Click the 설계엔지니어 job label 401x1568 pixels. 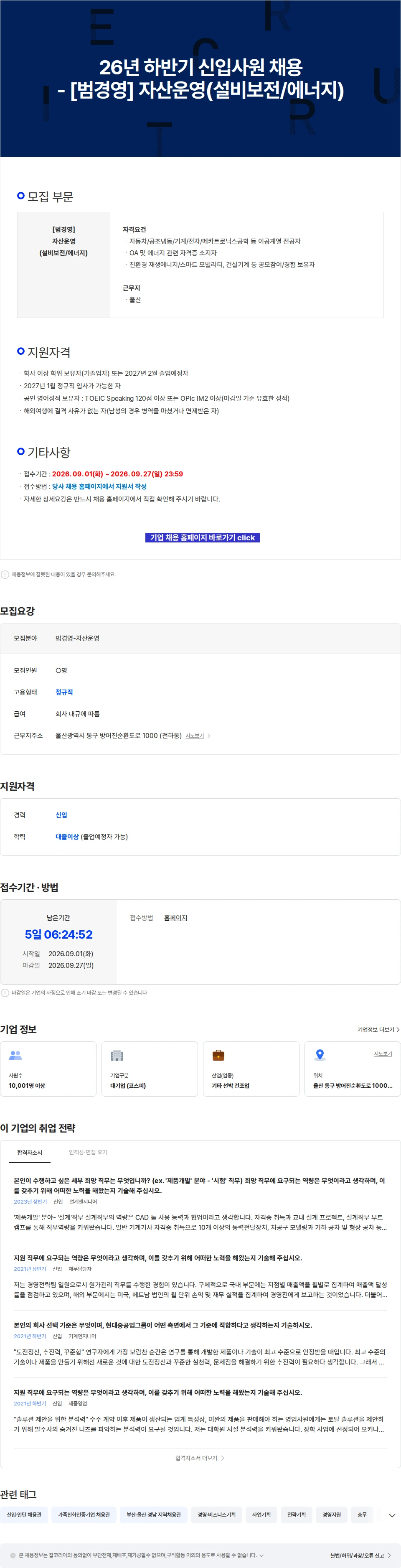83,1201
